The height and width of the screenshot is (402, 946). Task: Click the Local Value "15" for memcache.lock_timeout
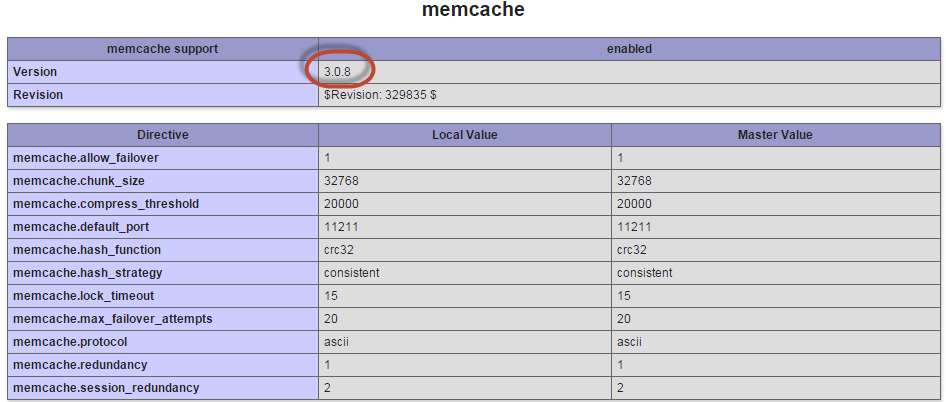click(x=331, y=296)
